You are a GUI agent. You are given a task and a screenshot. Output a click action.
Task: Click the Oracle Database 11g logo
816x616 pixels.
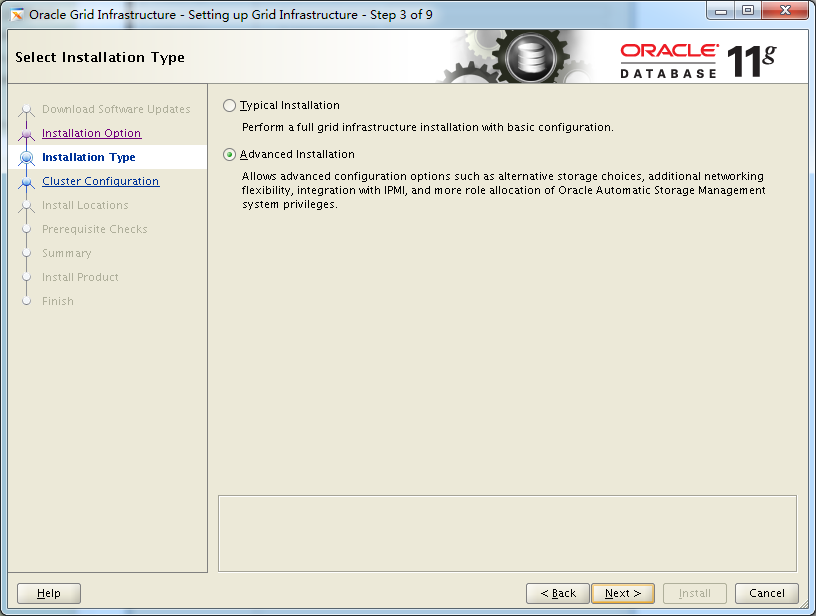point(698,61)
